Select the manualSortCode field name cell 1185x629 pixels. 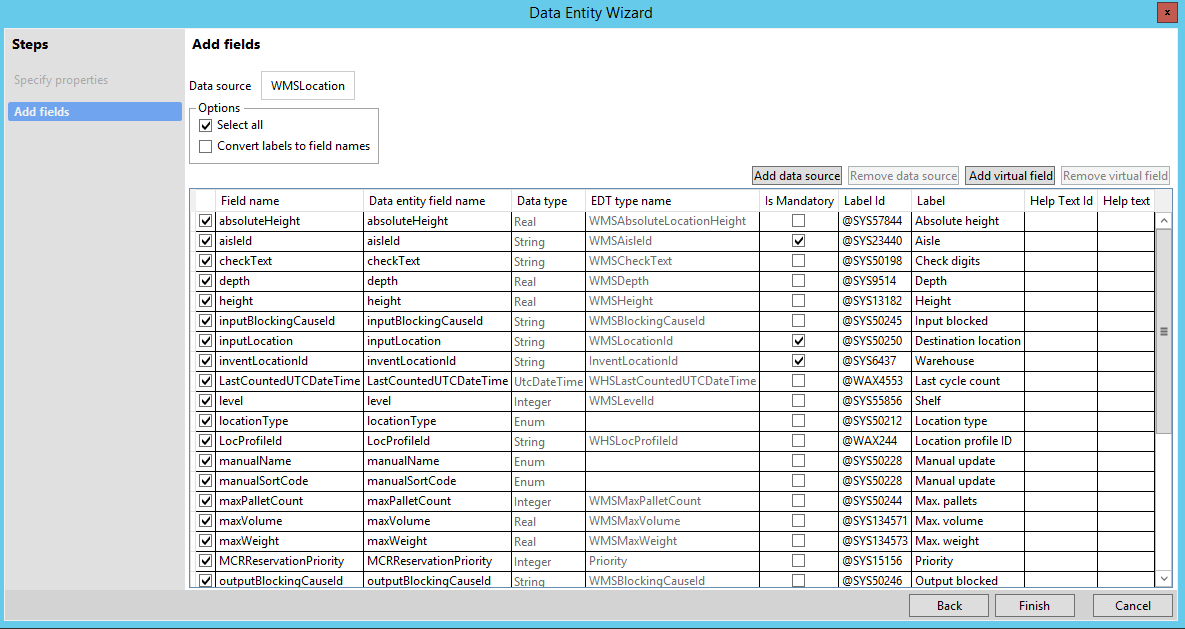(x=289, y=481)
